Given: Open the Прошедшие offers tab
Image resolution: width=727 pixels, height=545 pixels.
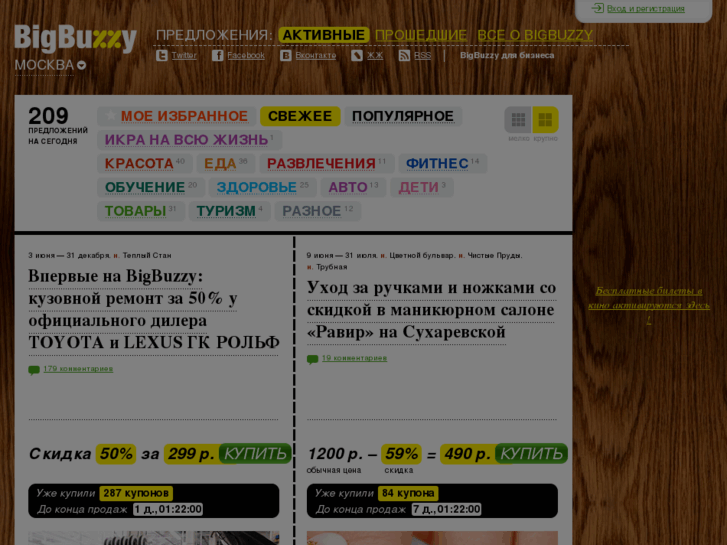Looking at the screenshot, I should pos(421,35).
